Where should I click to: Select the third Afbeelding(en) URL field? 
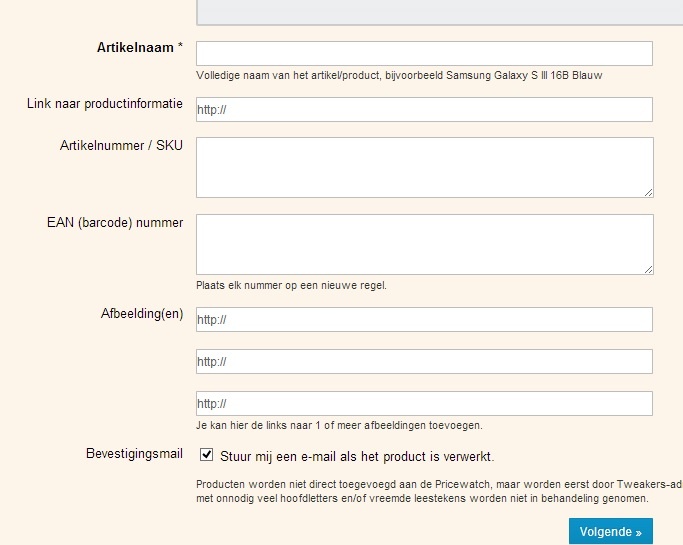tap(424, 403)
